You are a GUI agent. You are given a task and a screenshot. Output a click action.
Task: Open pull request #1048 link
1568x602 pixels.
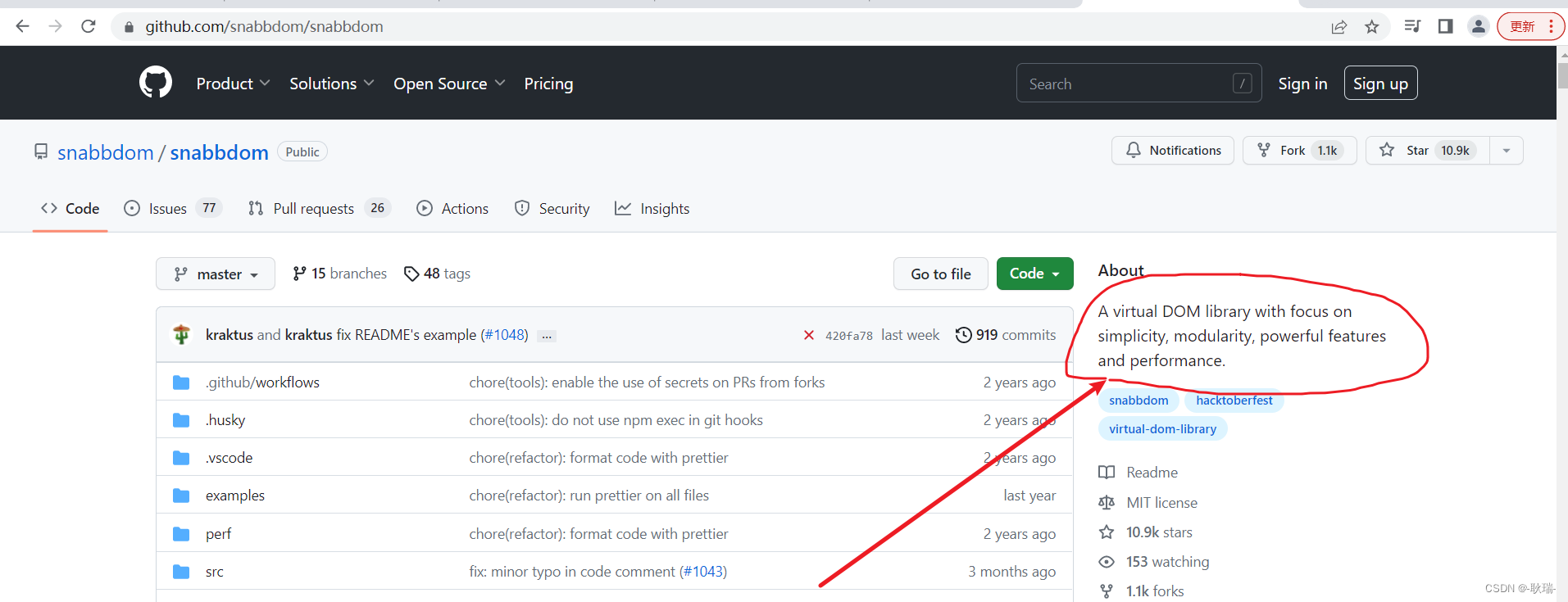504,335
